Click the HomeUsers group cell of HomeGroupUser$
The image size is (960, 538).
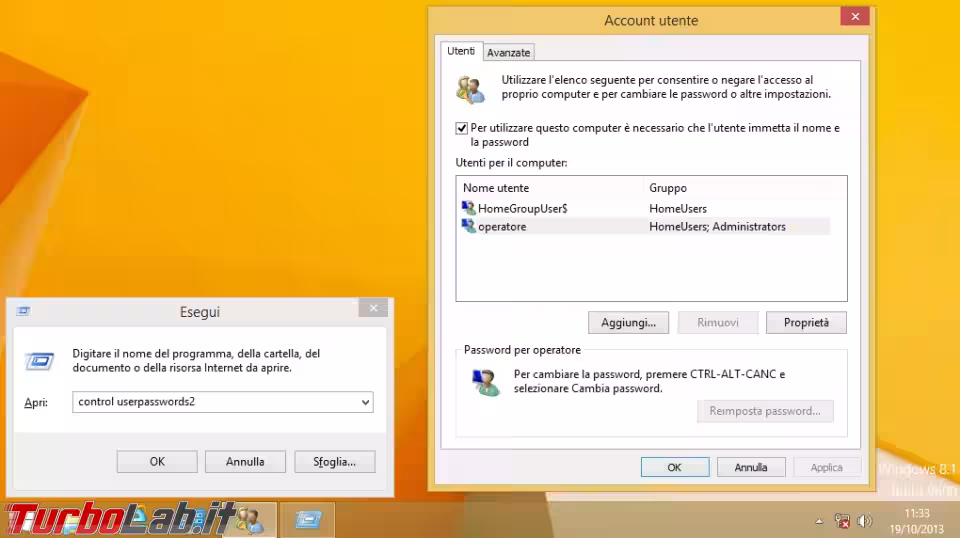(678, 209)
